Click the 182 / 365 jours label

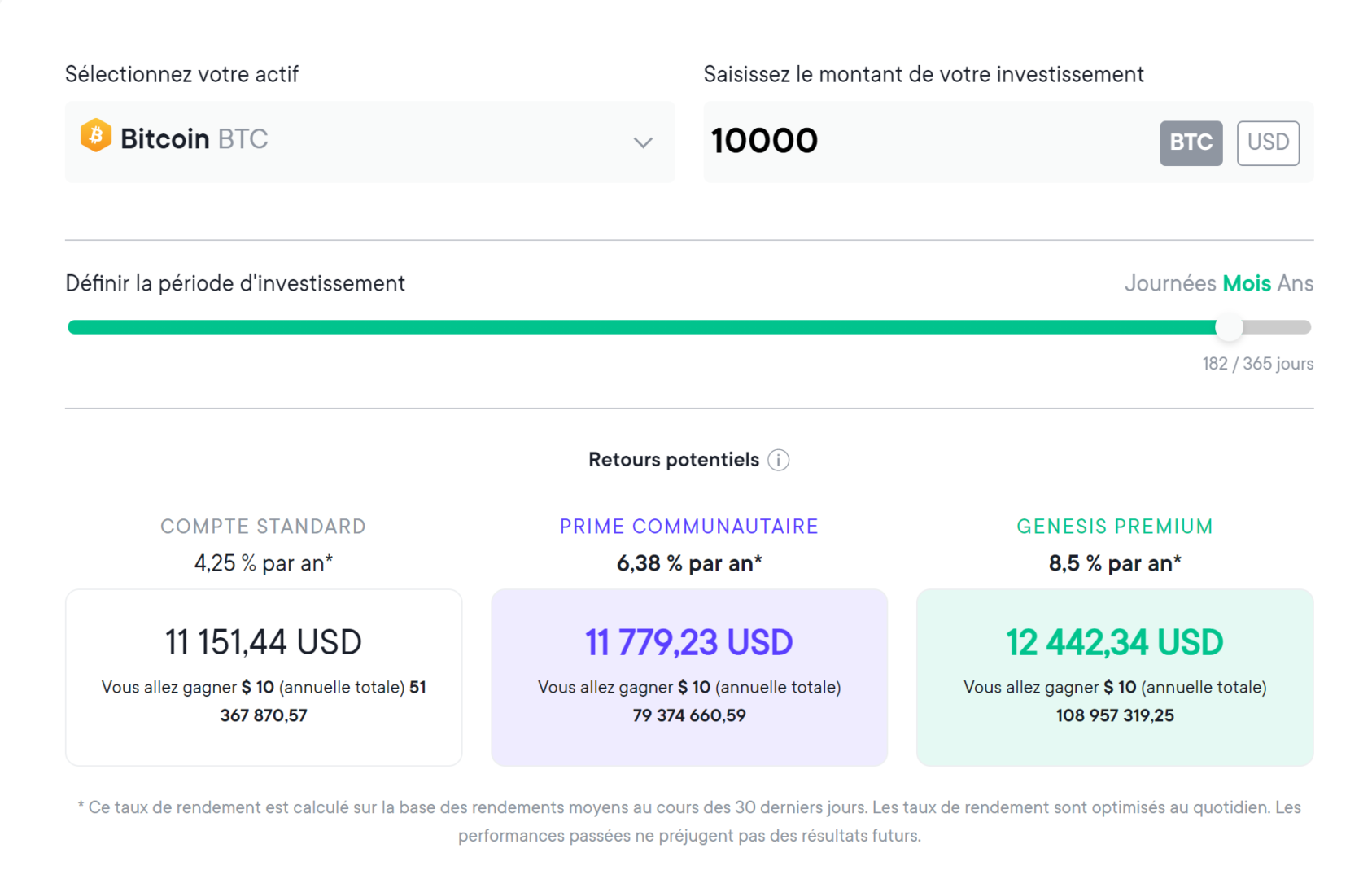tap(1257, 364)
